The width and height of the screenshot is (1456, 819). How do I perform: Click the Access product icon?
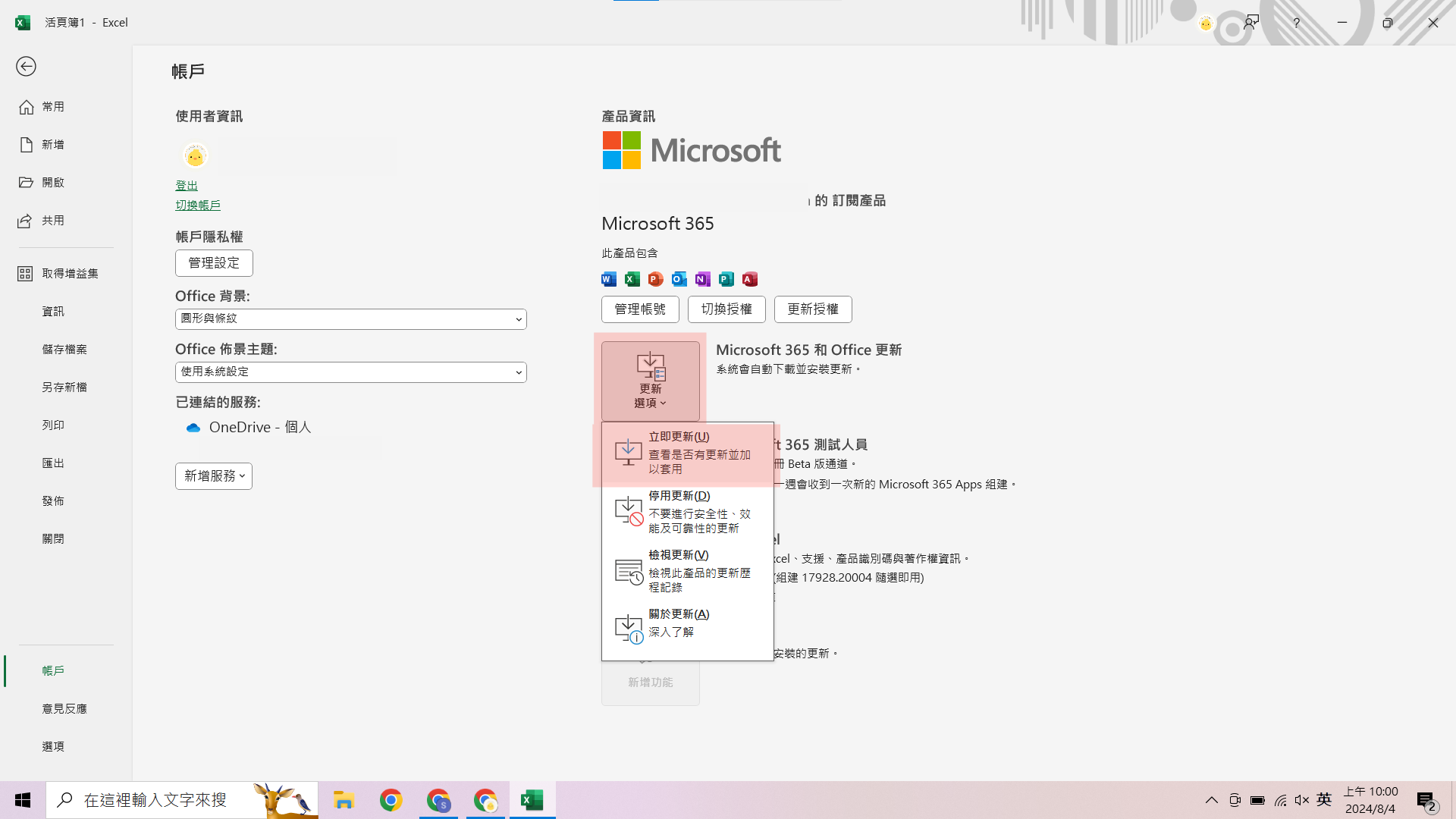pos(750,279)
